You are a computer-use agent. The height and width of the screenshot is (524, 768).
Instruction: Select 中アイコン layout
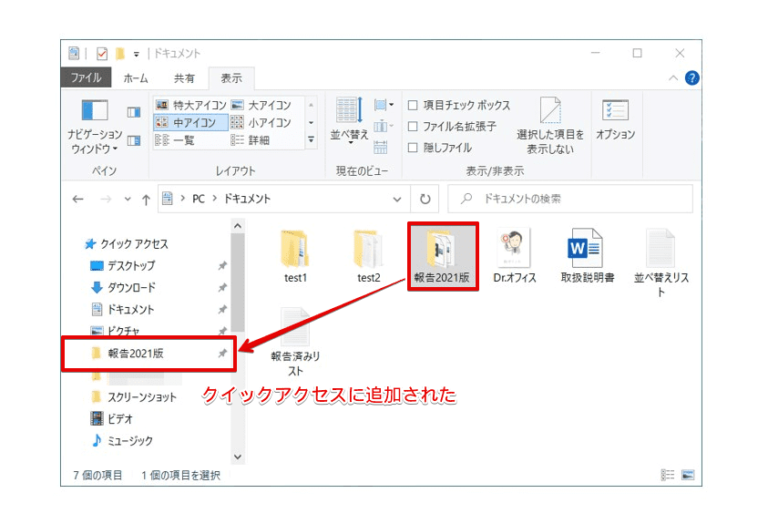pyautogui.click(x=191, y=122)
